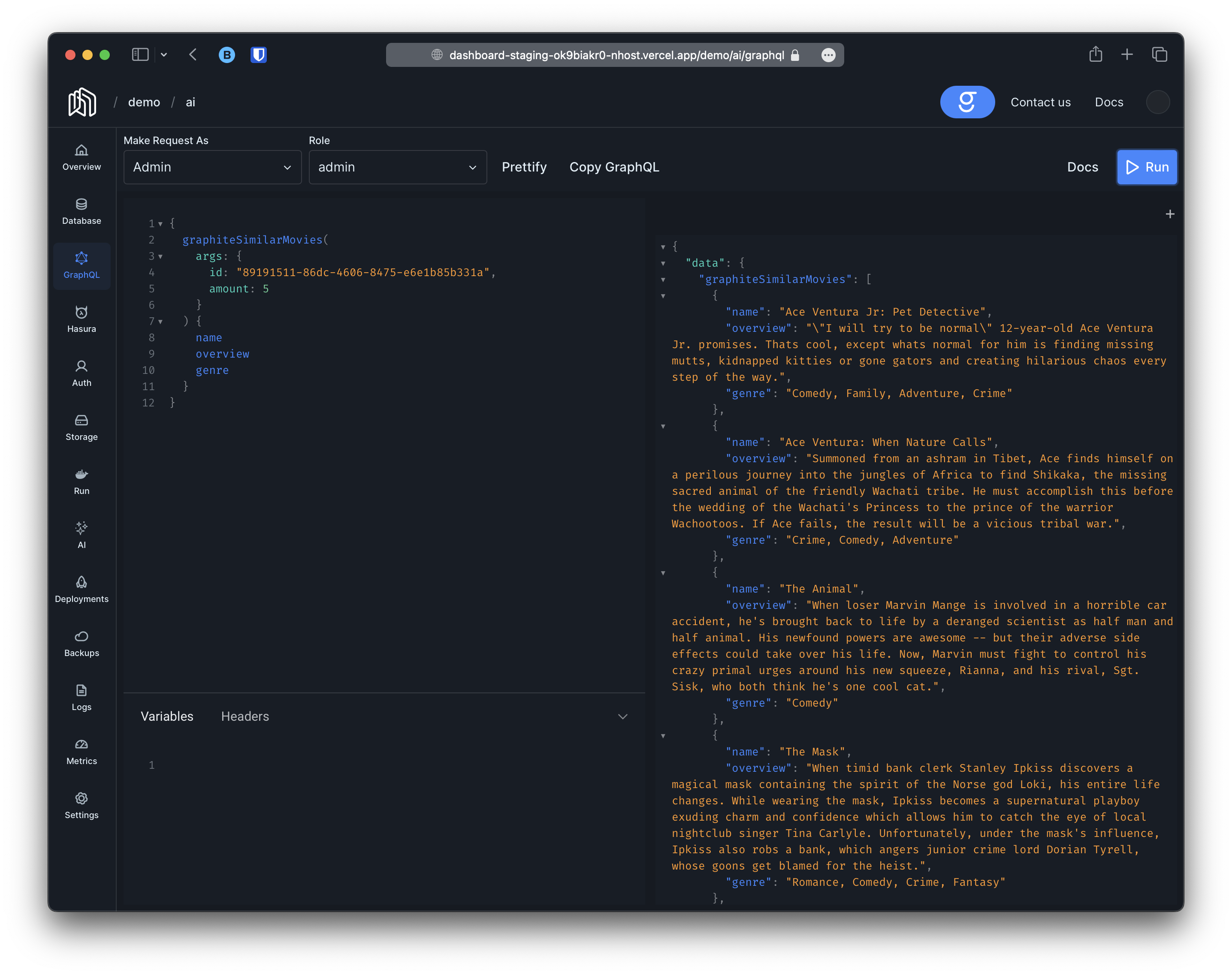The height and width of the screenshot is (975, 1232).
Task: Open the Role admin dropdown
Action: point(398,167)
